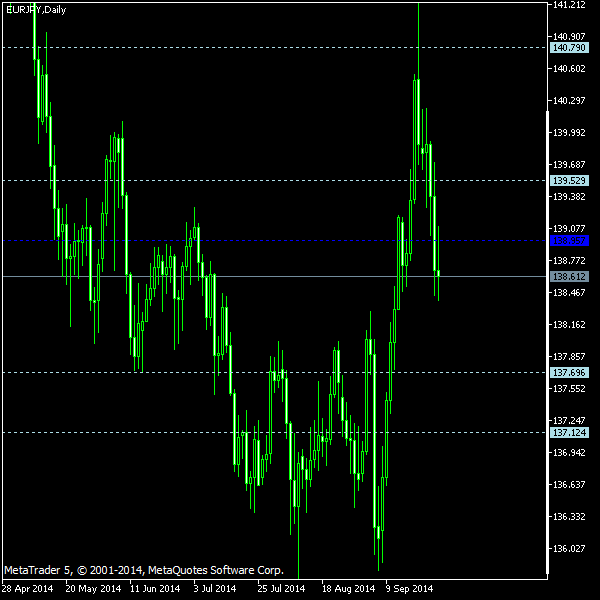600x600 pixels.
Task: Click the 140.907 price scale value
Action: pyautogui.click(x=569, y=36)
